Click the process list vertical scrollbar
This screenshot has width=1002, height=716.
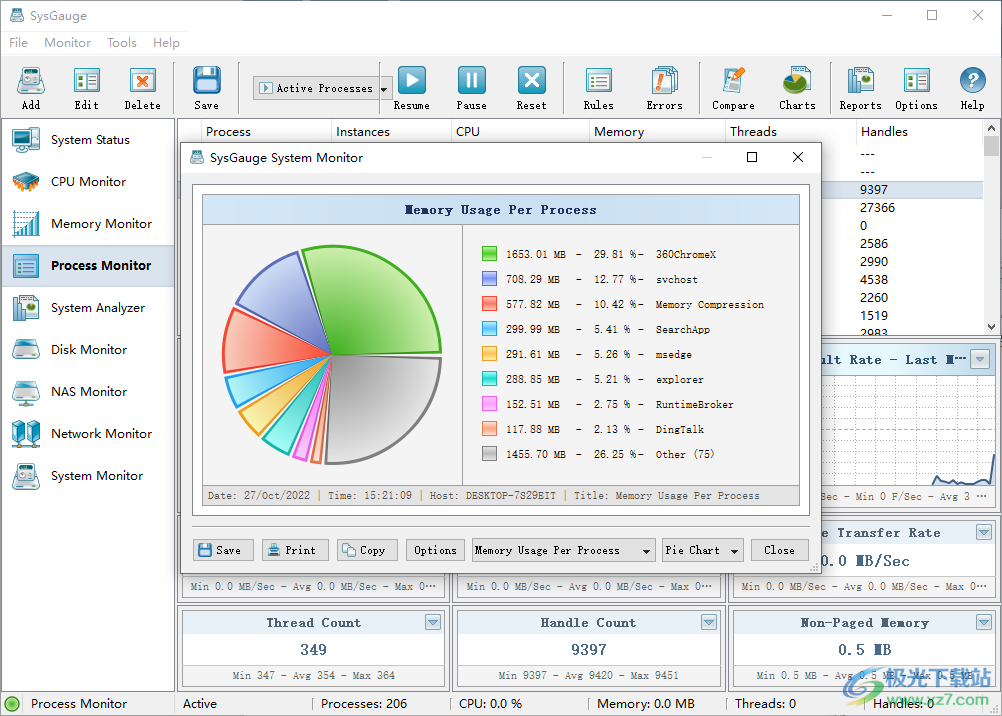991,227
